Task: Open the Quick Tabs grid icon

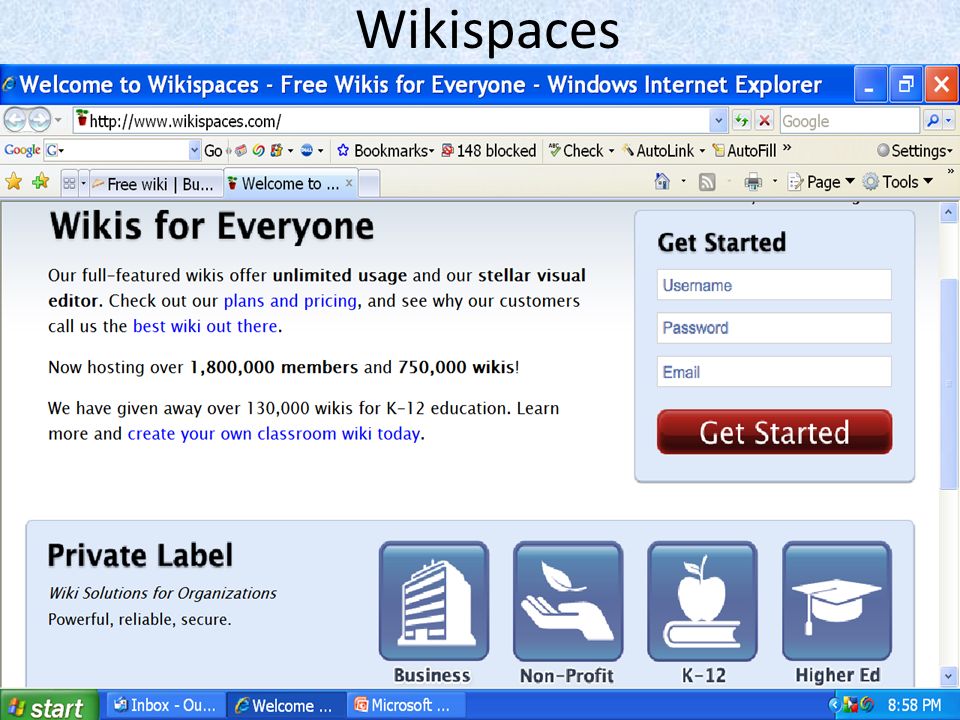Action: 69,183
